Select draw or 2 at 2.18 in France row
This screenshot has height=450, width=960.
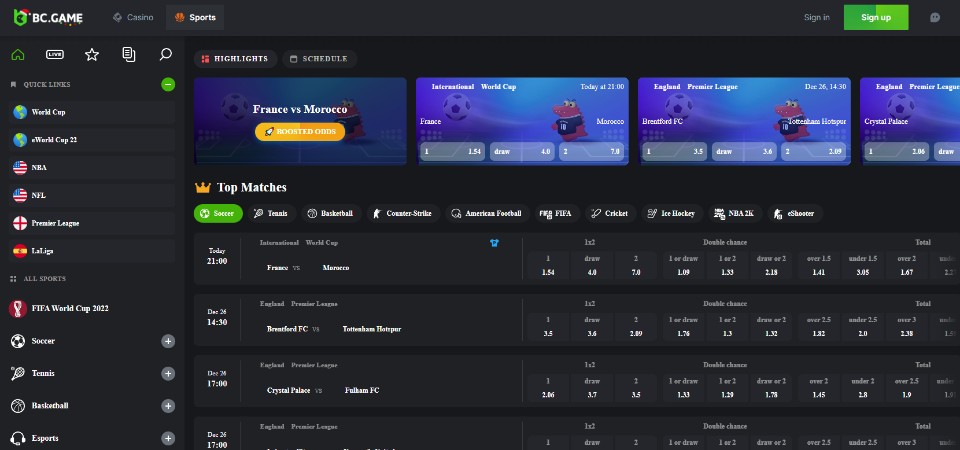[x=771, y=266]
